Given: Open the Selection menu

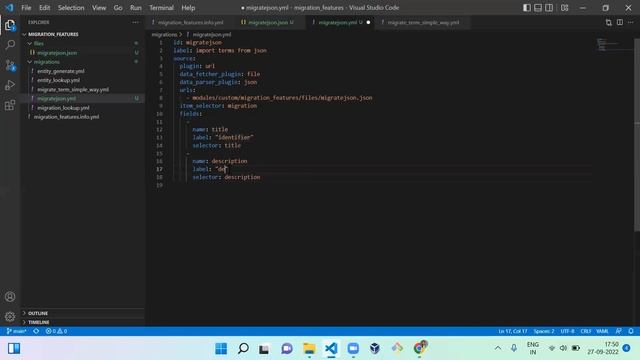Looking at the screenshot, I should [x=71, y=8].
